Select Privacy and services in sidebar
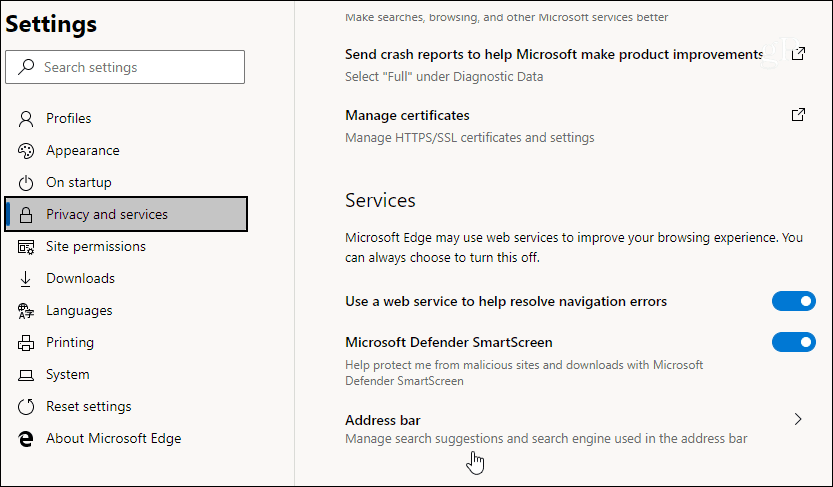The width and height of the screenshot is (833, 487). click(126, 214)
